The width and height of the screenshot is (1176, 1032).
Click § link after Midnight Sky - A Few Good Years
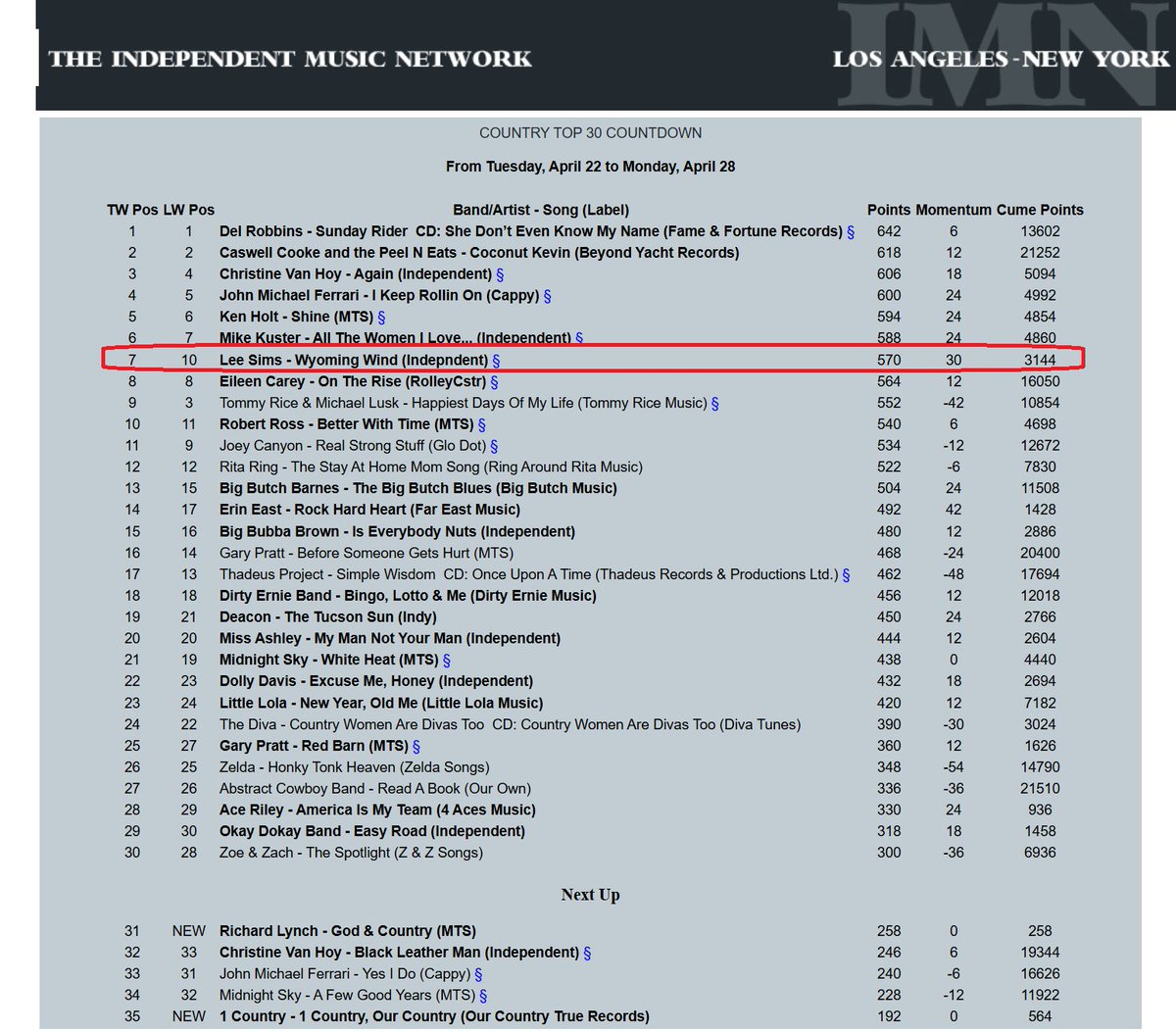483,996
